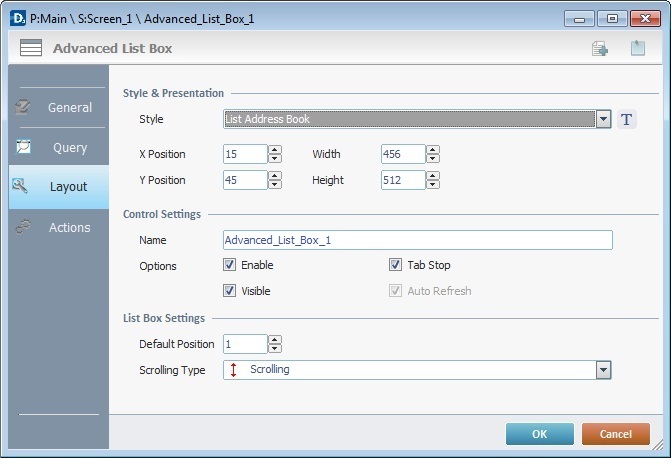Expand the Scrolling Type dropdown

pos(603,370)
